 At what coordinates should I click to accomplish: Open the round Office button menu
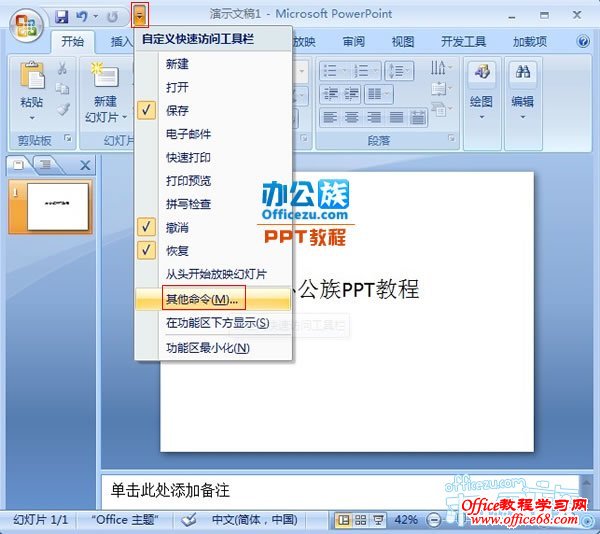[26, 25]
